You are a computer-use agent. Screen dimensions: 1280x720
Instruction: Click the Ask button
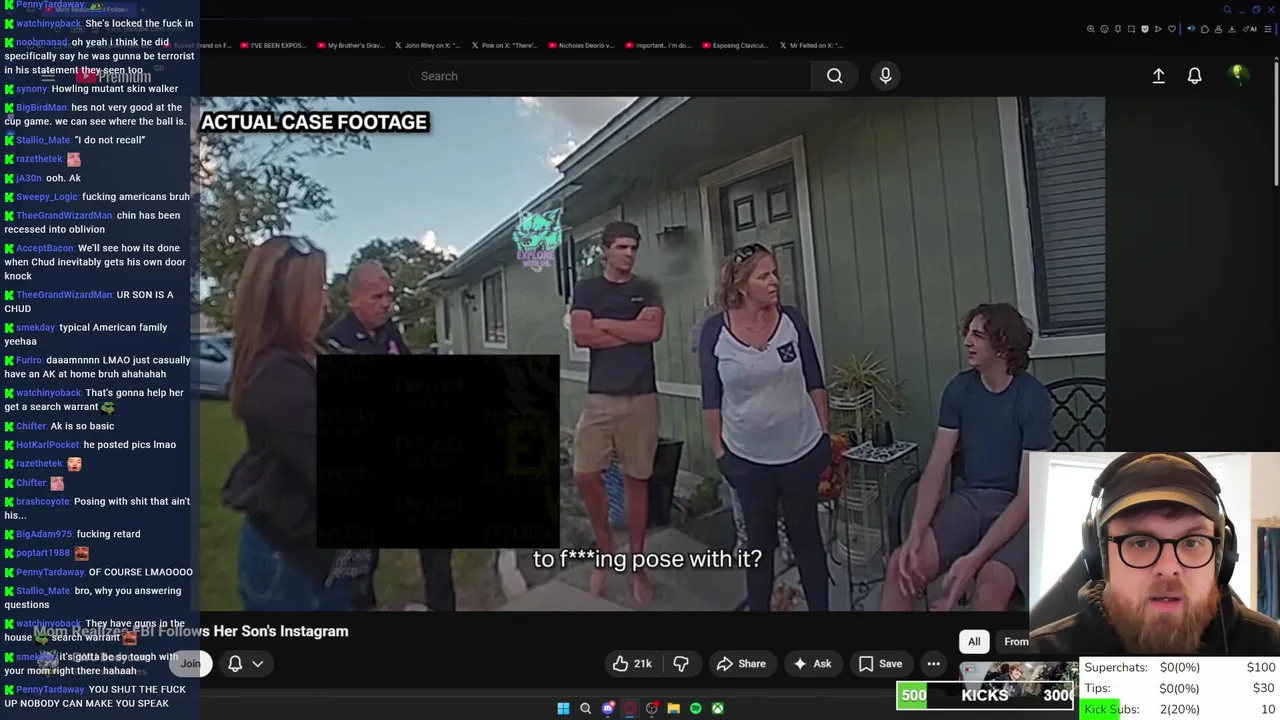point(812,663)
